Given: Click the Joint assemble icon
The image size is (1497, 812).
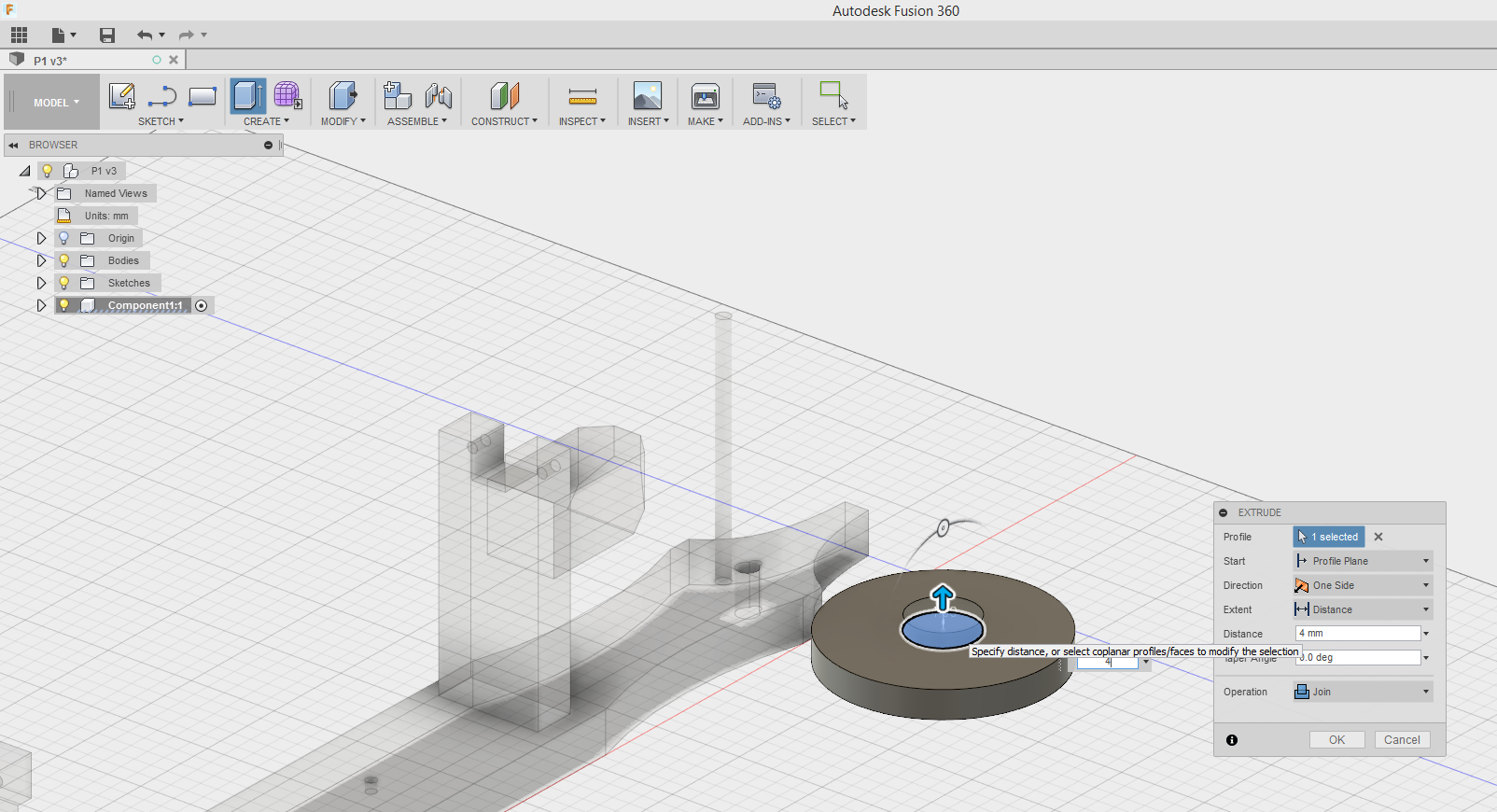Looking at the screenshot, I should [x=438, y=96].
